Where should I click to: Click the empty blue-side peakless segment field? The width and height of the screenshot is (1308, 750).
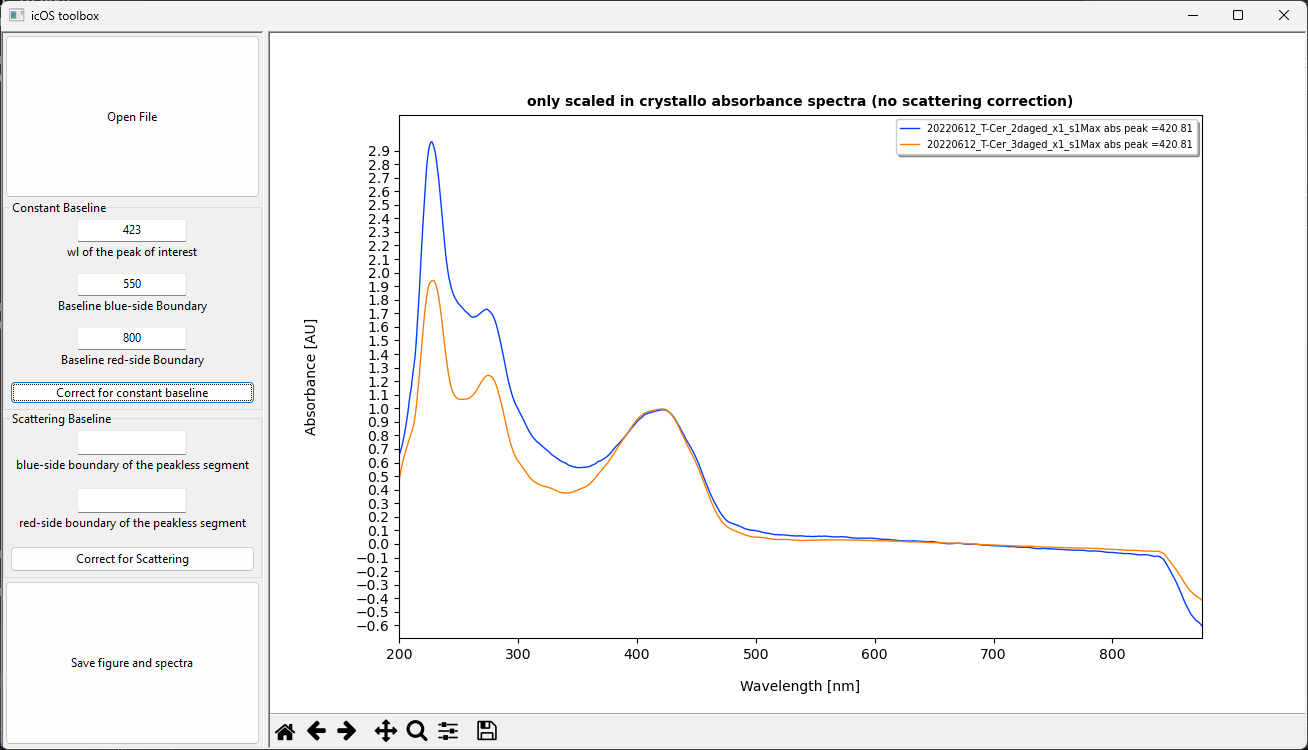pos(131,441)
